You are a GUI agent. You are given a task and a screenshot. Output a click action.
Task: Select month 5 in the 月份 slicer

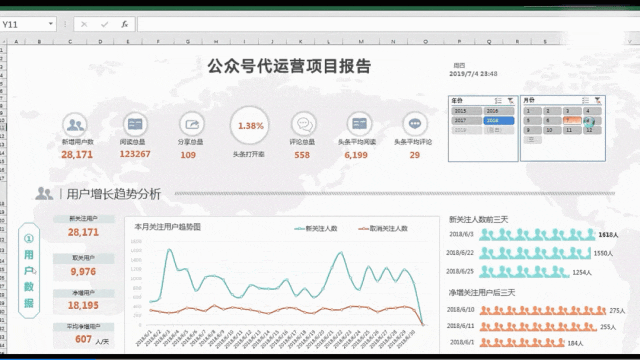[x=533, y=120]
